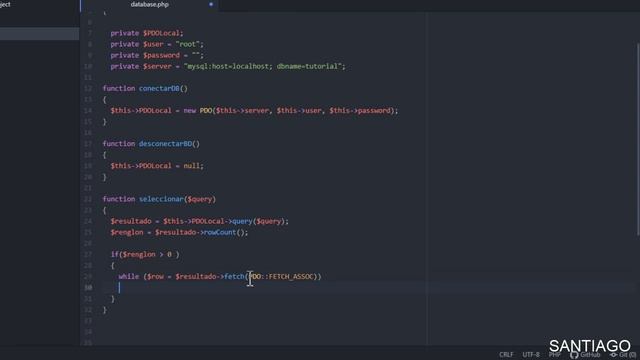Click line number 30 in the gutter
This screenshot has height=360, width=640.
coord(88,288)
